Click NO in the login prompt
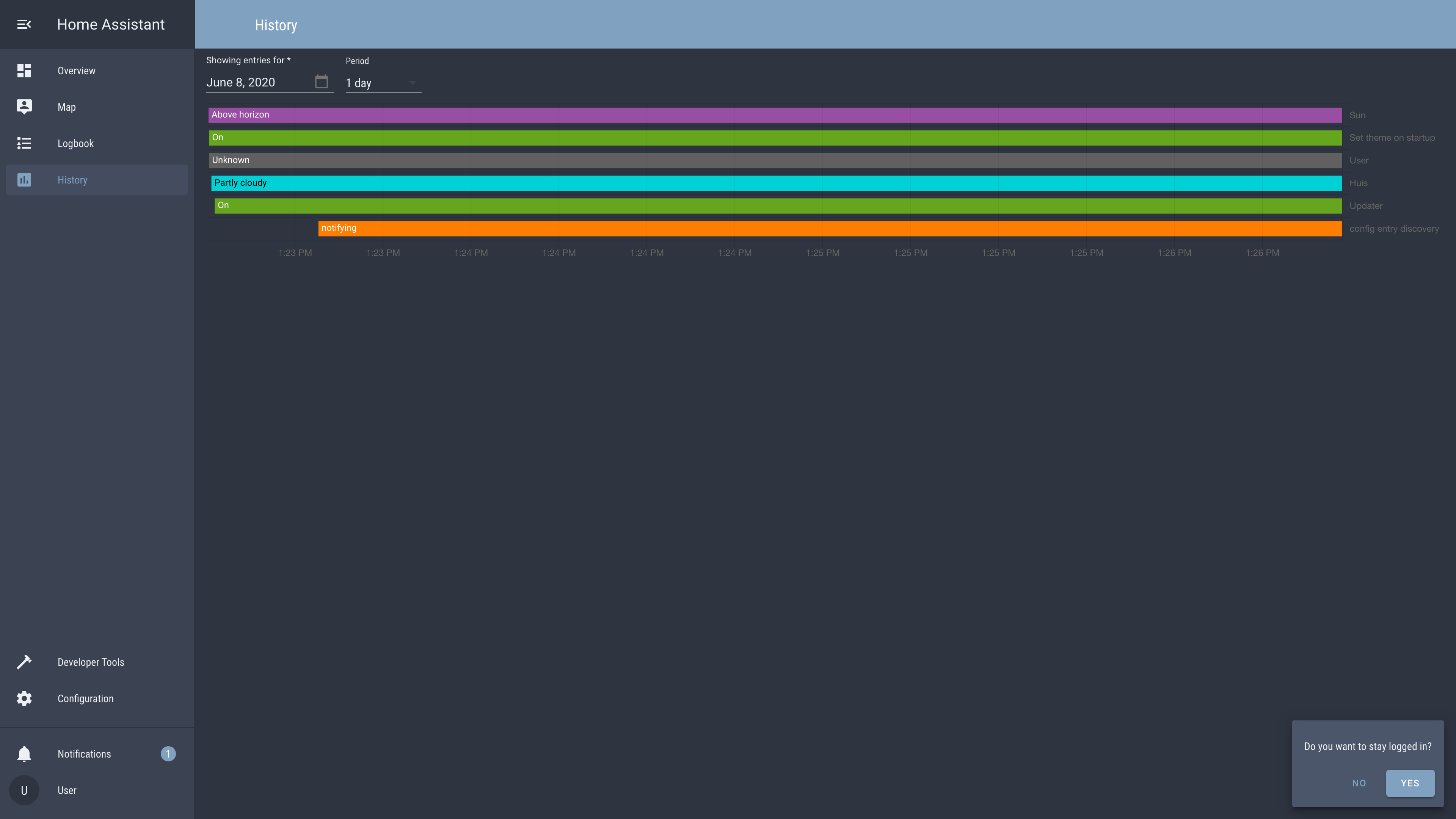The image size is (1456, 819). (x=1359, y=783)
